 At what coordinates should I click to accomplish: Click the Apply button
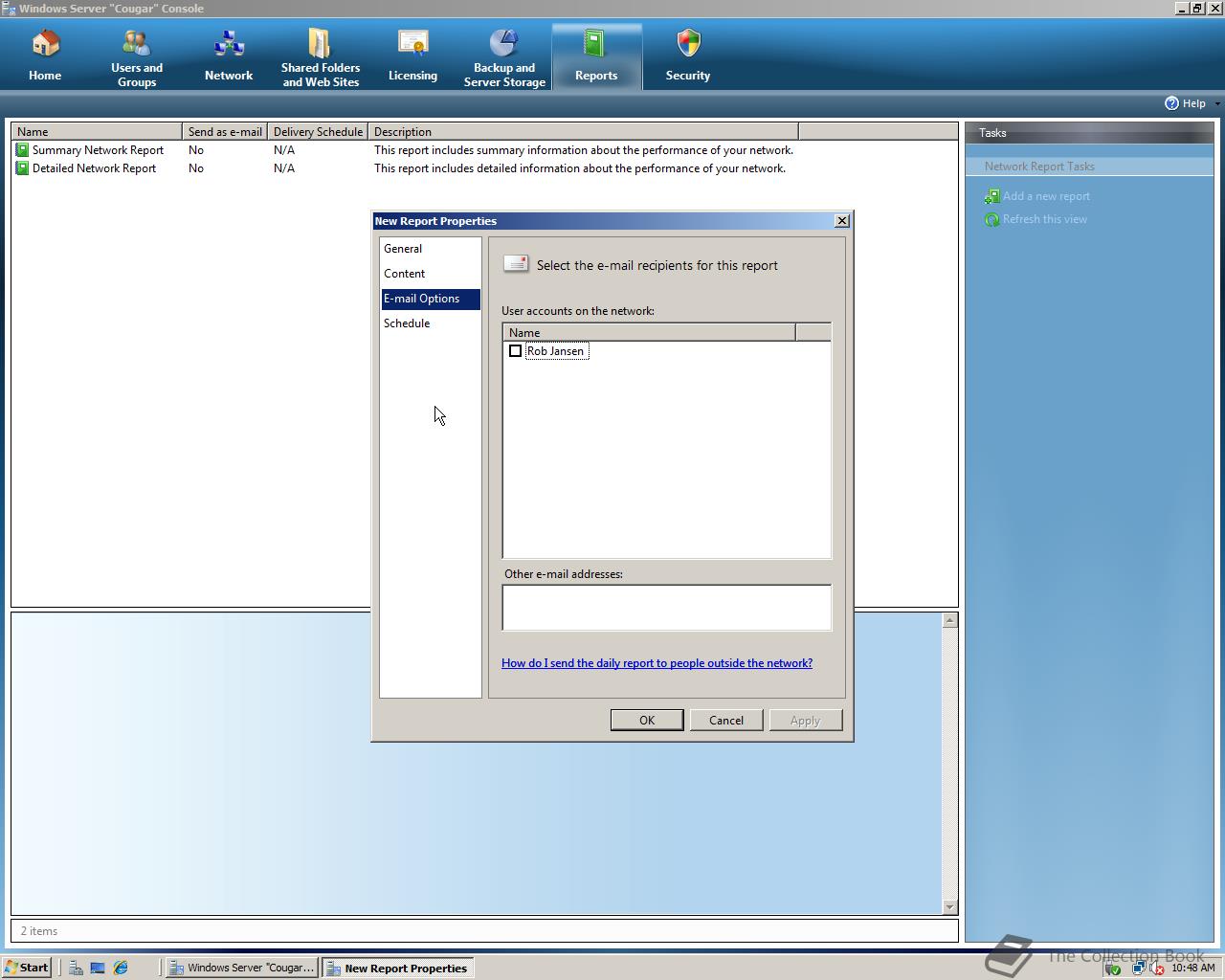click(806, 721)
